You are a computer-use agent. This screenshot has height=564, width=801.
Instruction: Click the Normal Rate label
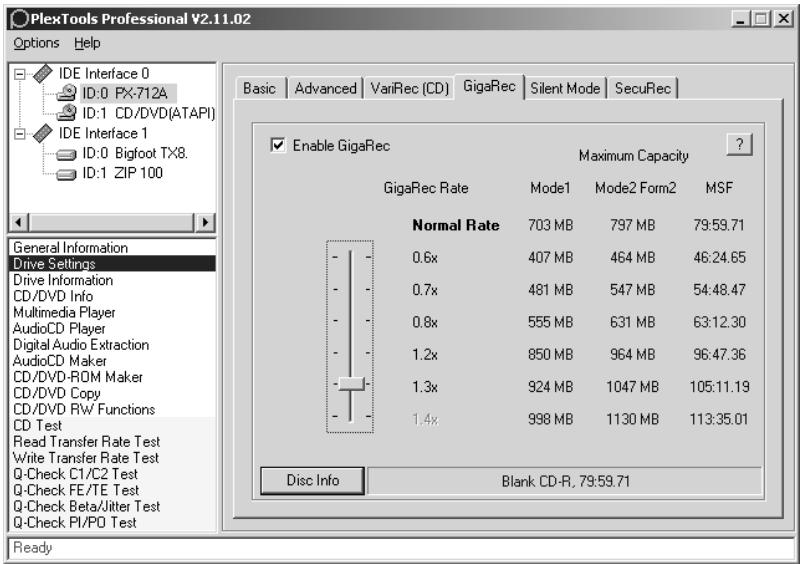456,225
